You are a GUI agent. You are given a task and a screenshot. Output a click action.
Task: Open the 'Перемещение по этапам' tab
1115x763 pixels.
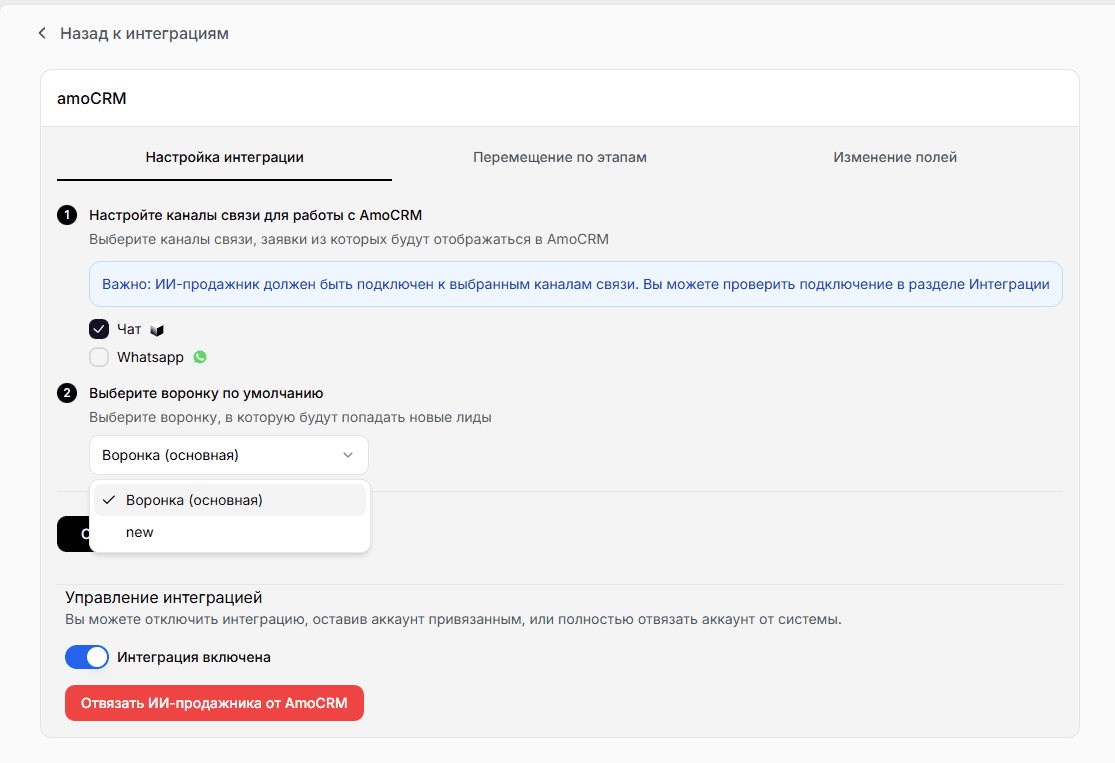tap(560, 157)
